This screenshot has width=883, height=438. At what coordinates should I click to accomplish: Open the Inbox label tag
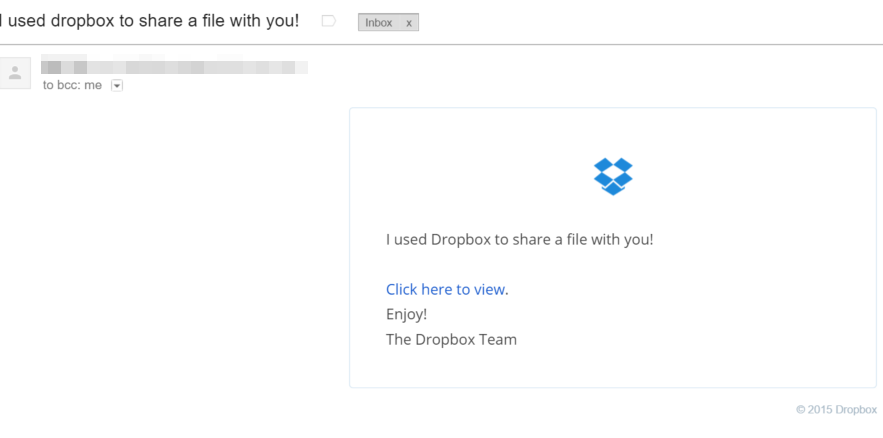[x=379, y=23]
